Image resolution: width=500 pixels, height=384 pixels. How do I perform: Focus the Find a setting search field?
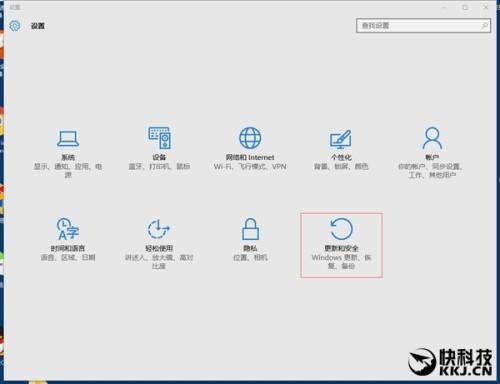tap(423, 26)
